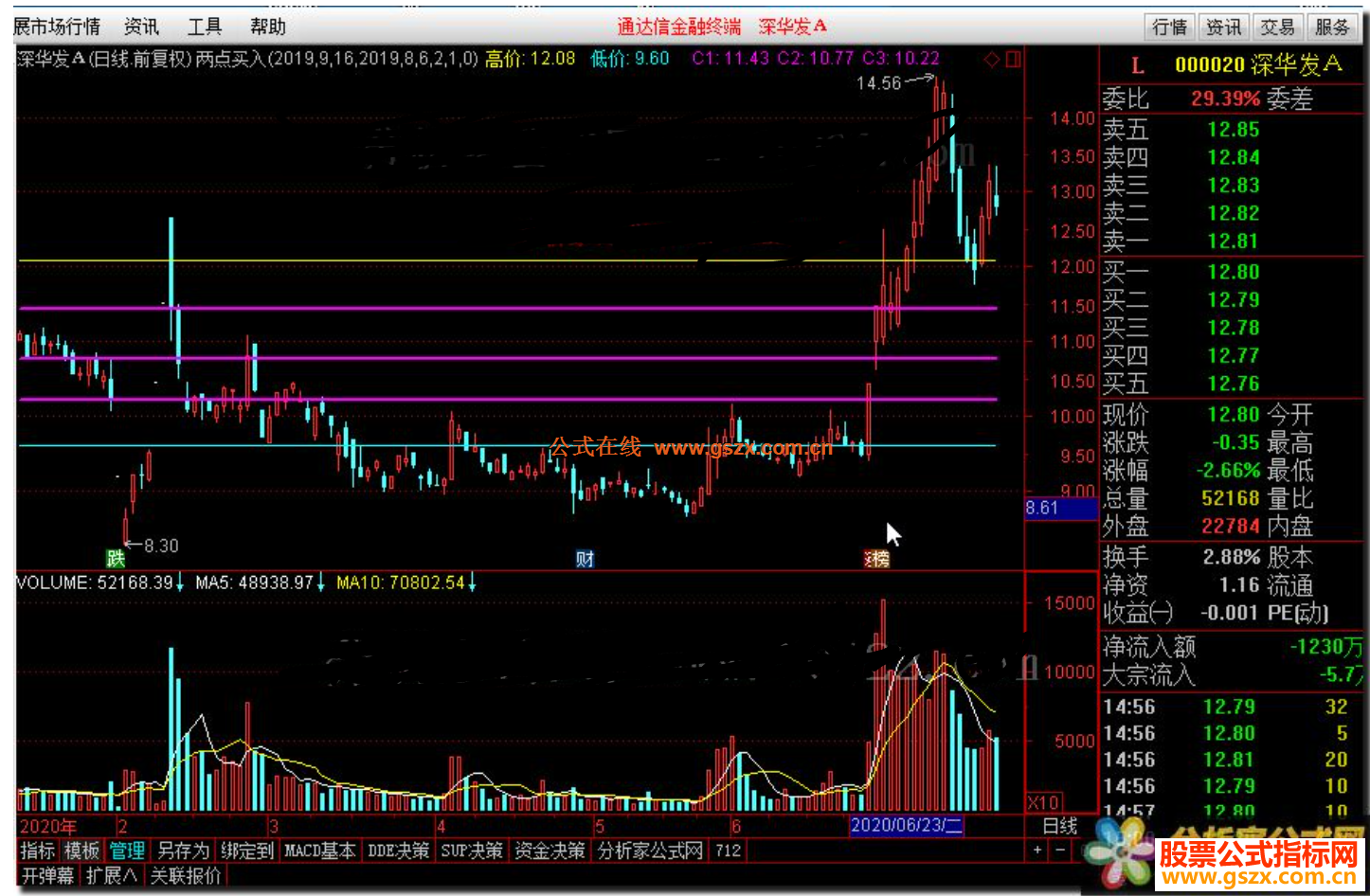Click the red diamond icon above the chart
Viewport: 1370px width, 896px height.
[991, 60]
